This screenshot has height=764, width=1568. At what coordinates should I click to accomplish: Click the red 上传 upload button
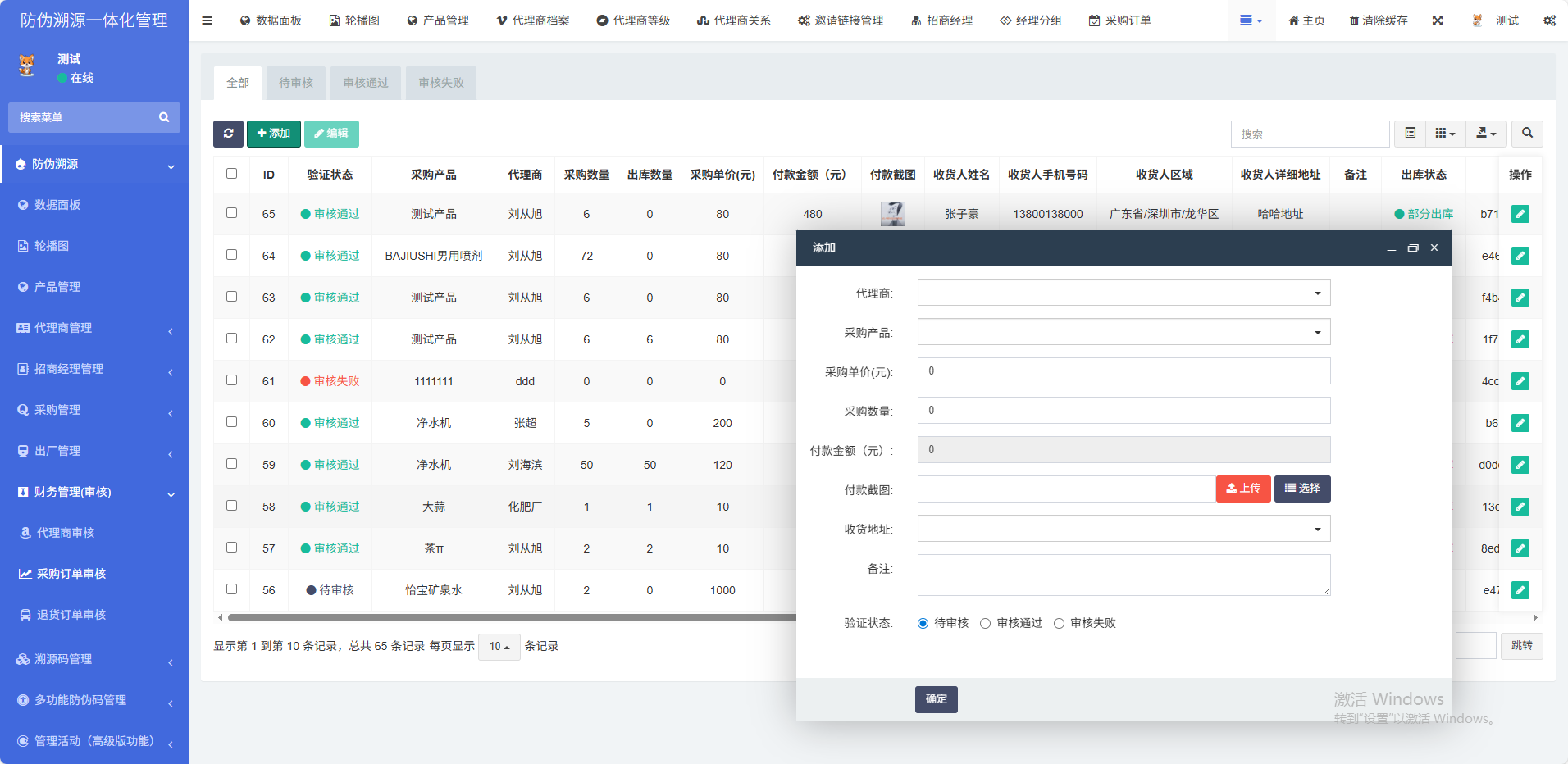1242,489
